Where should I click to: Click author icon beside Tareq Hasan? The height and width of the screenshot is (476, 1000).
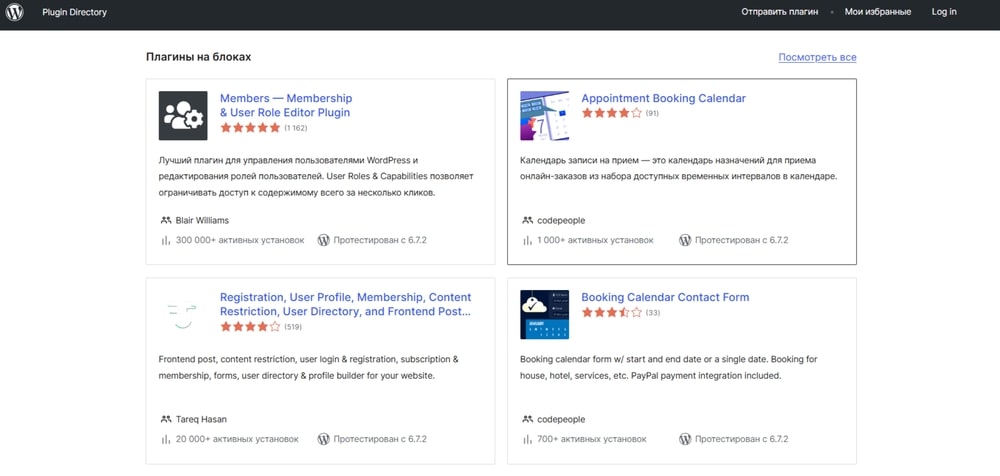coord(166,419)
